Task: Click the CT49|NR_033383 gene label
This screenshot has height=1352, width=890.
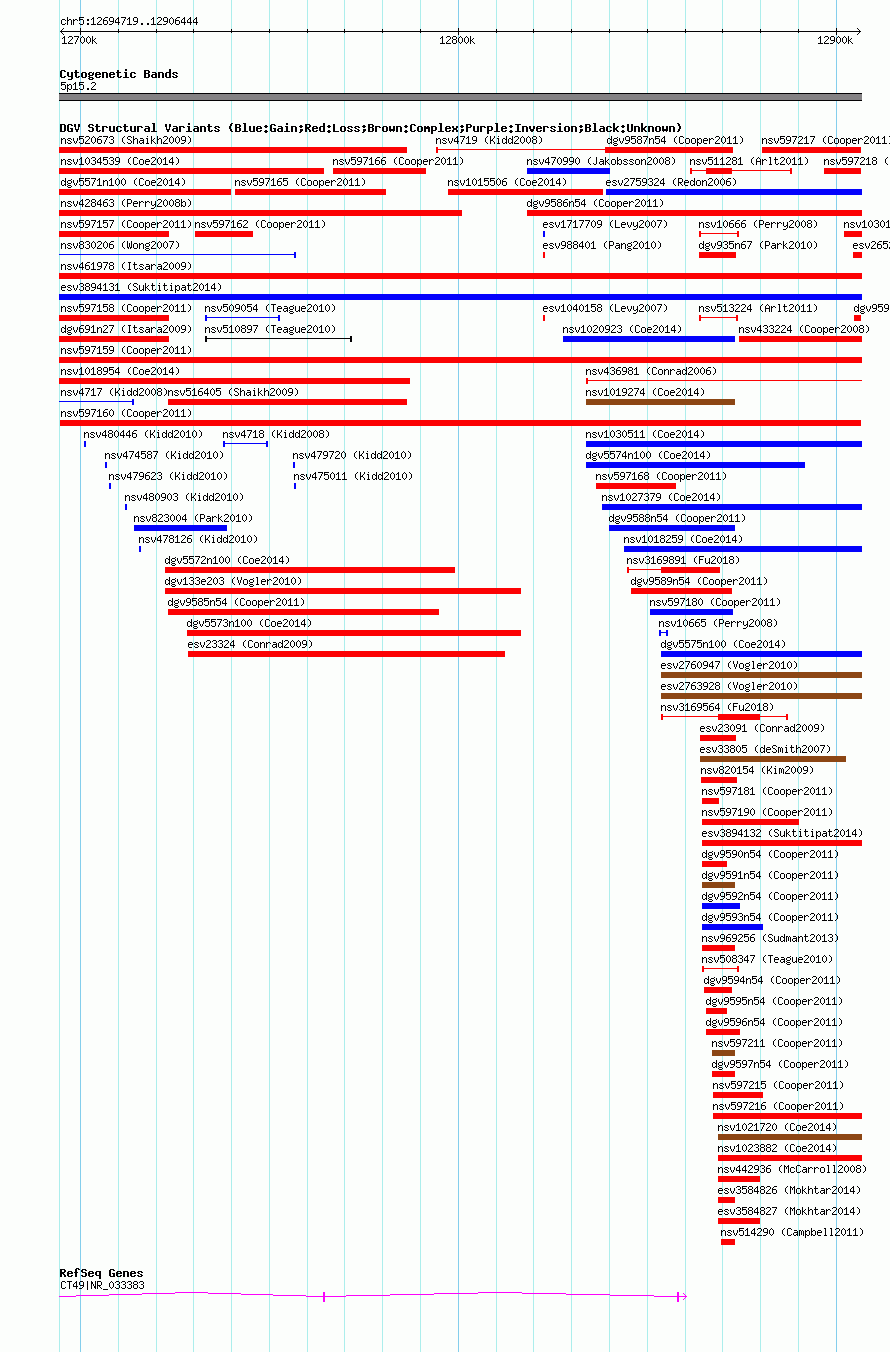Action: pos(102,1285)
